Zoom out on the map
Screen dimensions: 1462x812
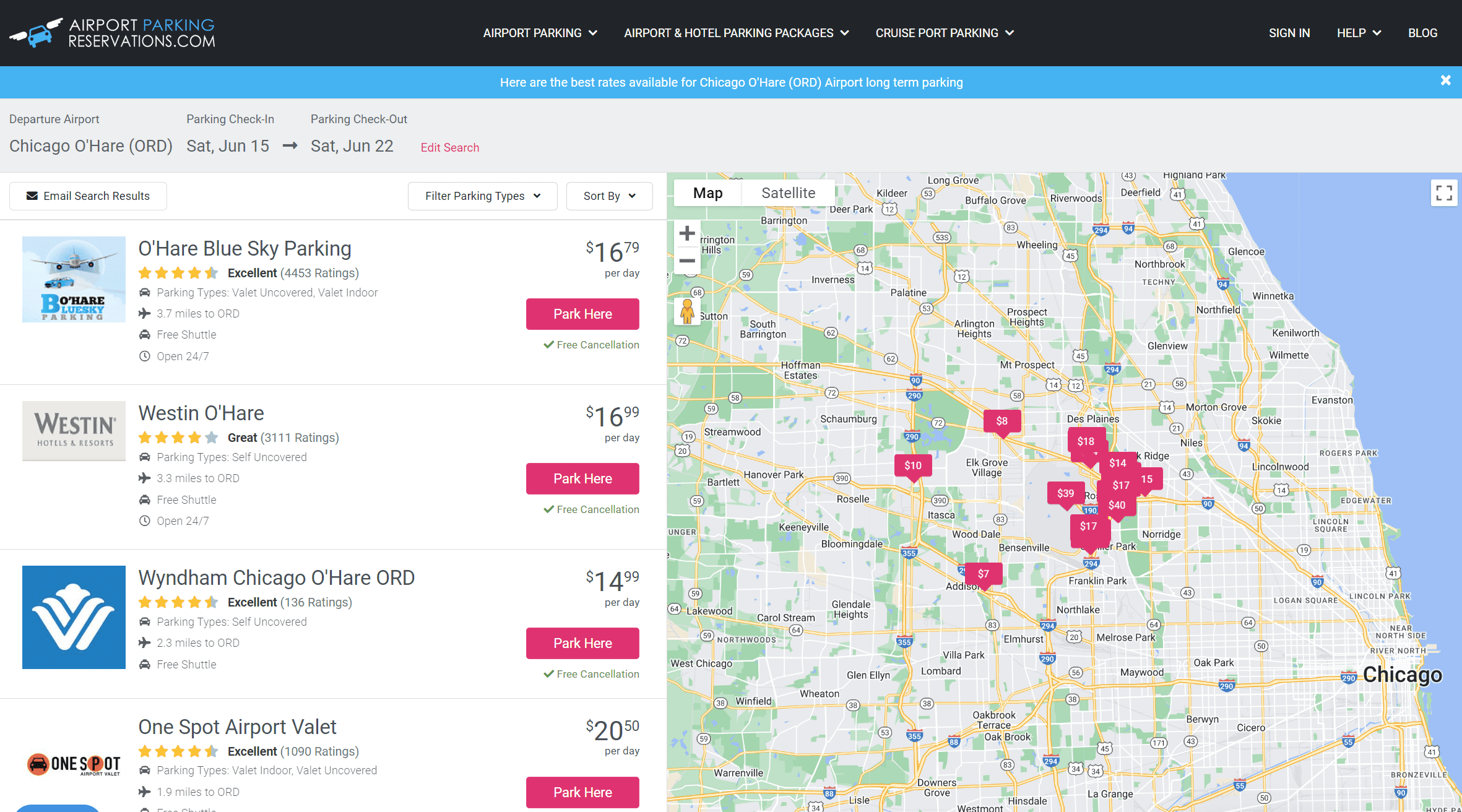click(687, 261)
